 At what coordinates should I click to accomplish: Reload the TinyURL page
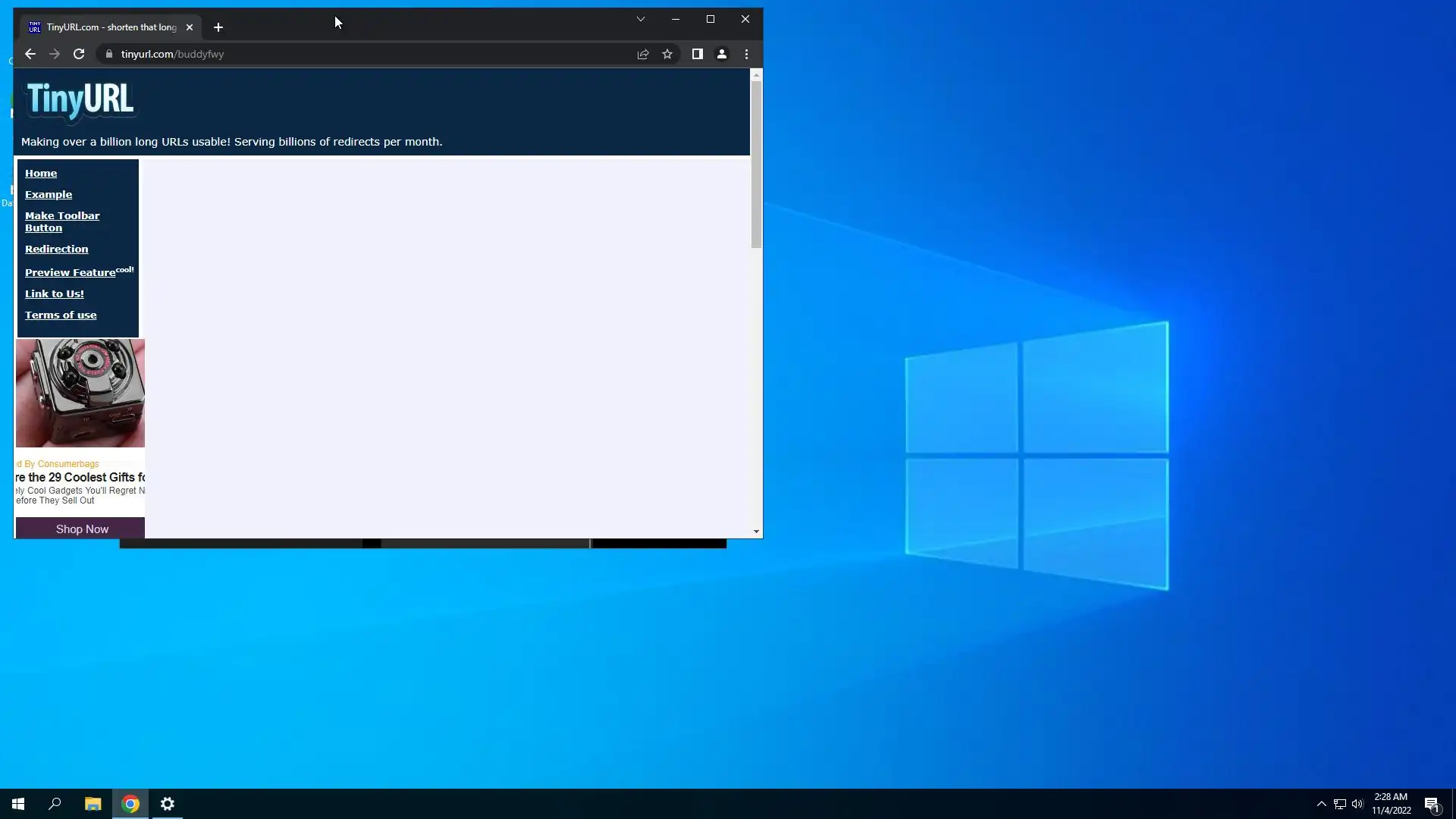click(79, 54)
